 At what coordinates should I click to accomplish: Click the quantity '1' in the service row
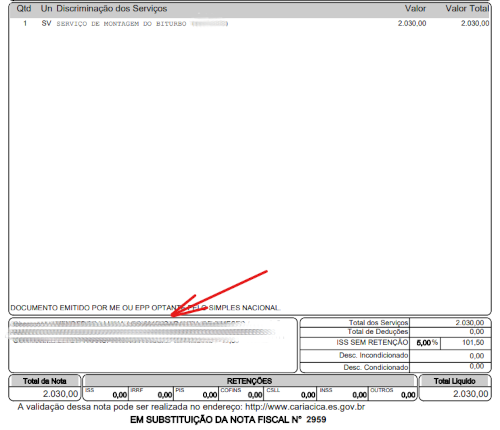25,23
